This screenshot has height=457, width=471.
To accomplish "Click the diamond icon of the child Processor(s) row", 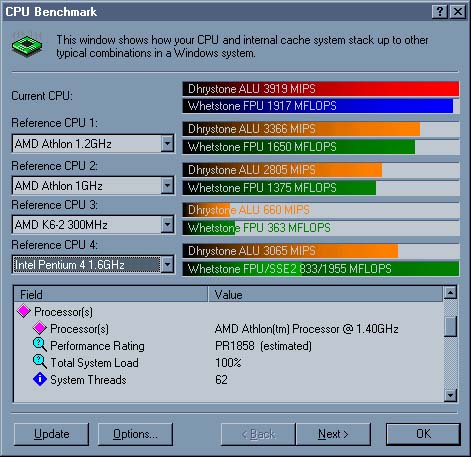I will click(x=40, y=328).
